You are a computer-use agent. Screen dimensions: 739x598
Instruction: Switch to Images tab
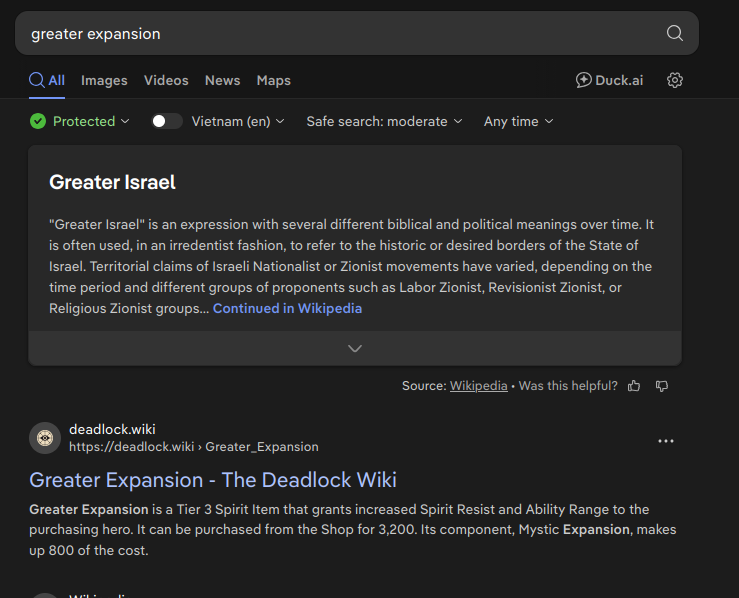click(x=104, y=81)
